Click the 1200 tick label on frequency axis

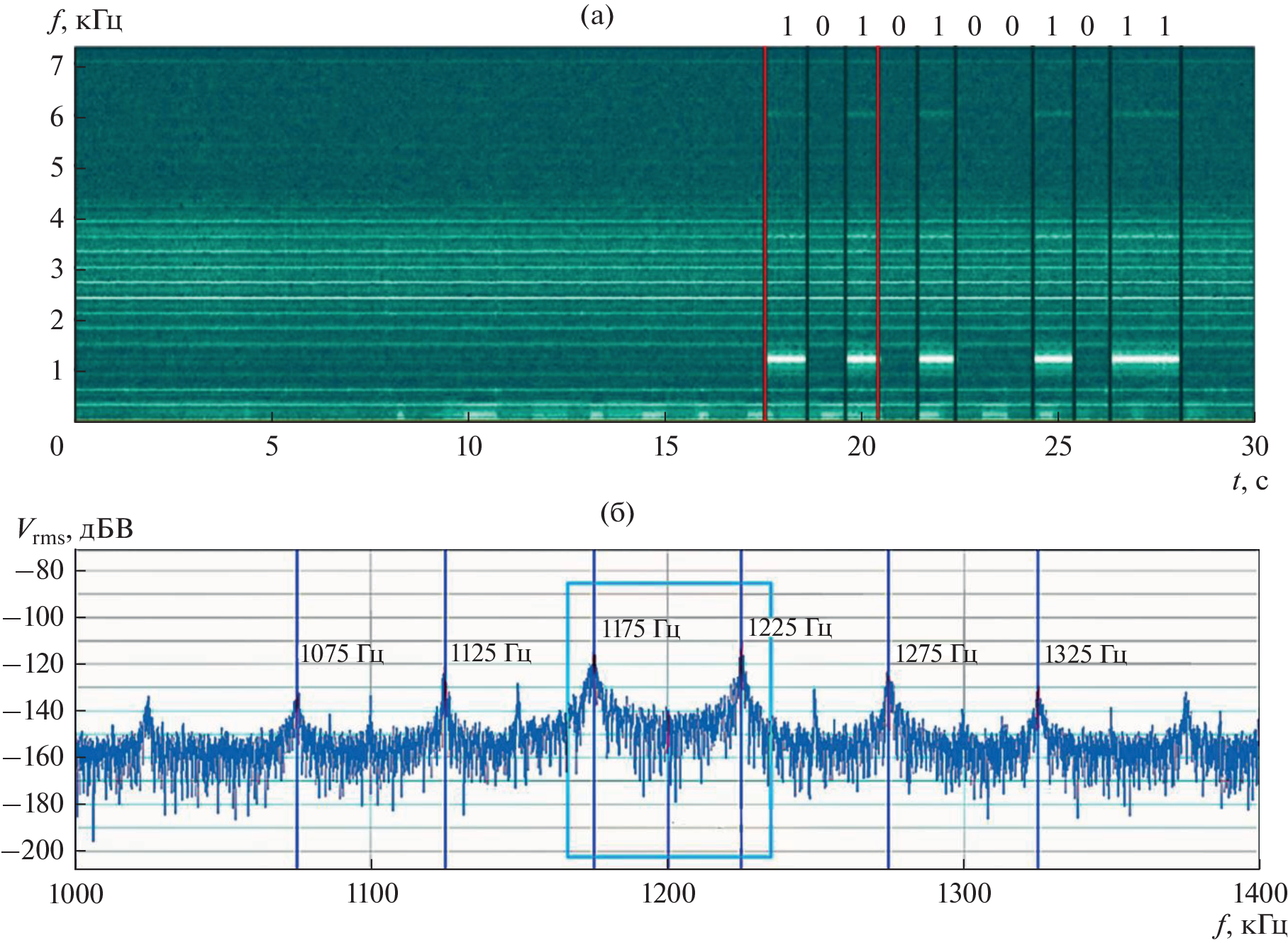(668, 893)
